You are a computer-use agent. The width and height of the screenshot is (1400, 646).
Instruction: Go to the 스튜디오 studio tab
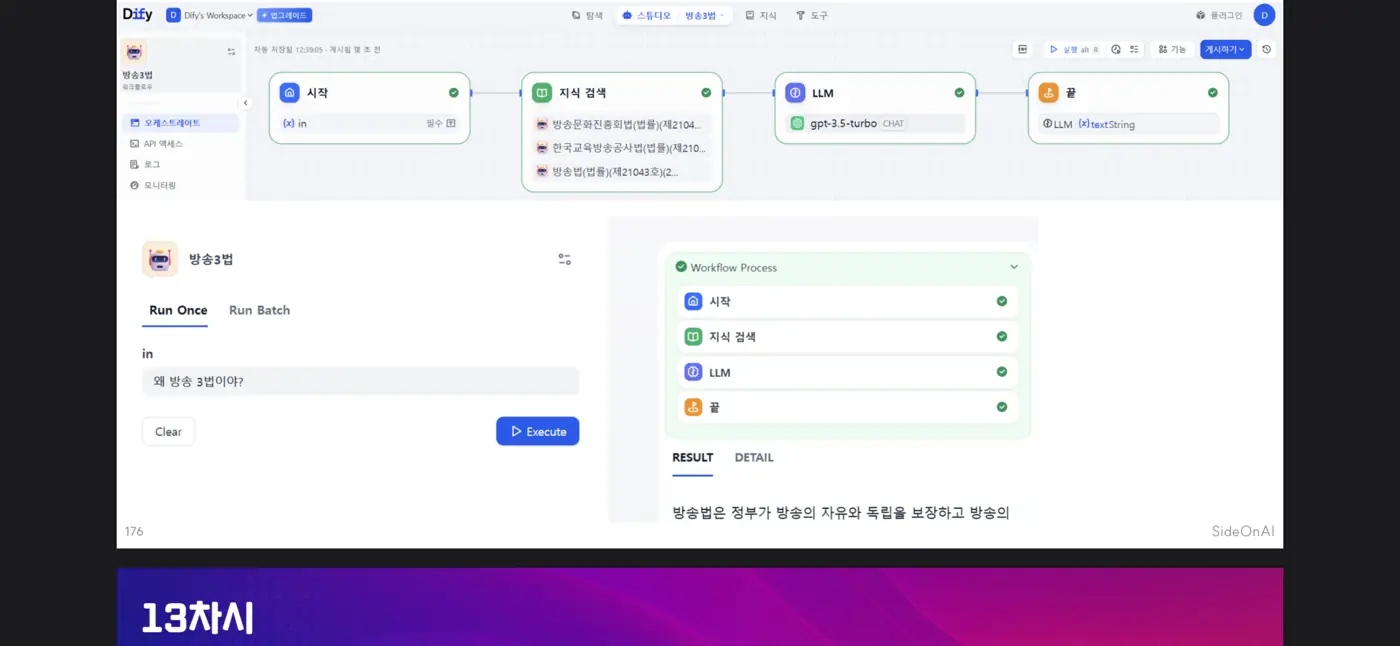tap(647, 15)
